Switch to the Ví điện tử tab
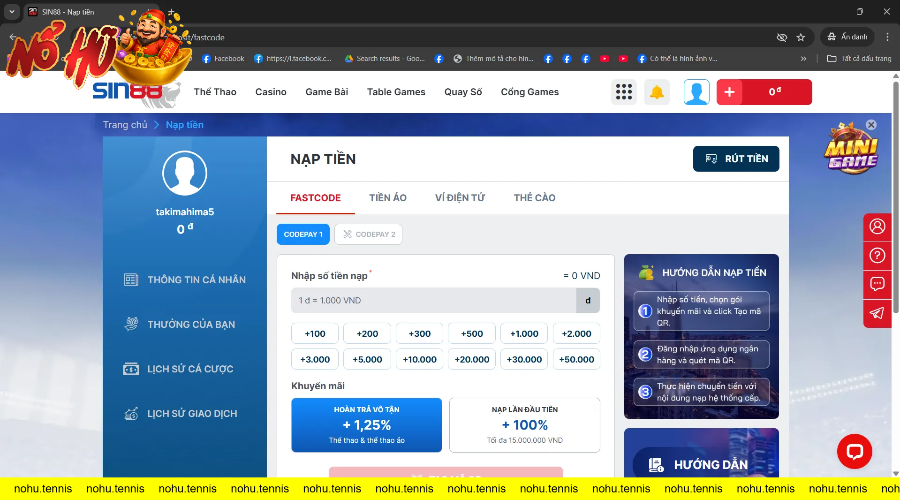Image resolution: width=900 pixels, height=500 pixels. tap(460, 198)
